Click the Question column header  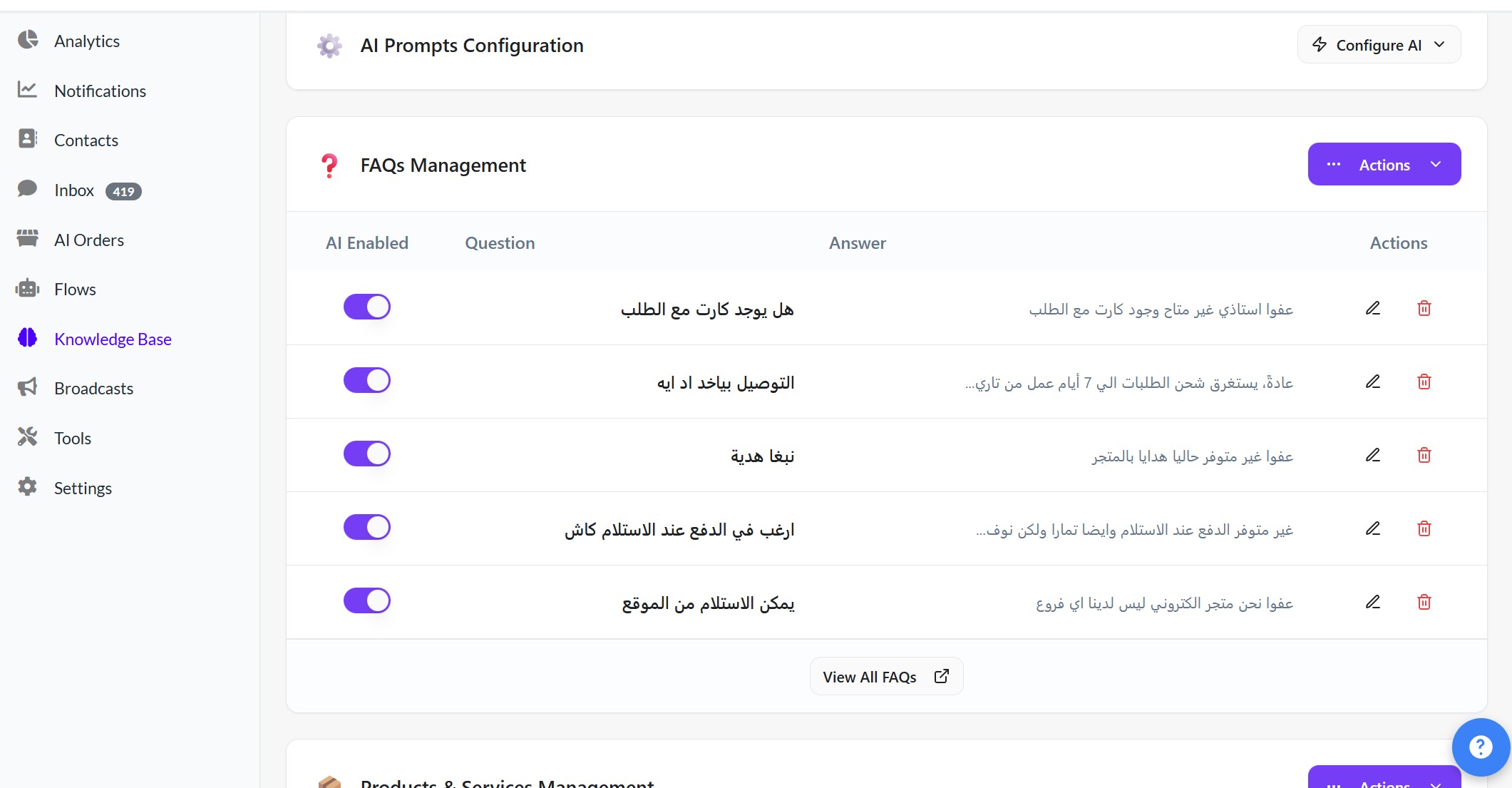pyautogui.click(x=499, y=243)
